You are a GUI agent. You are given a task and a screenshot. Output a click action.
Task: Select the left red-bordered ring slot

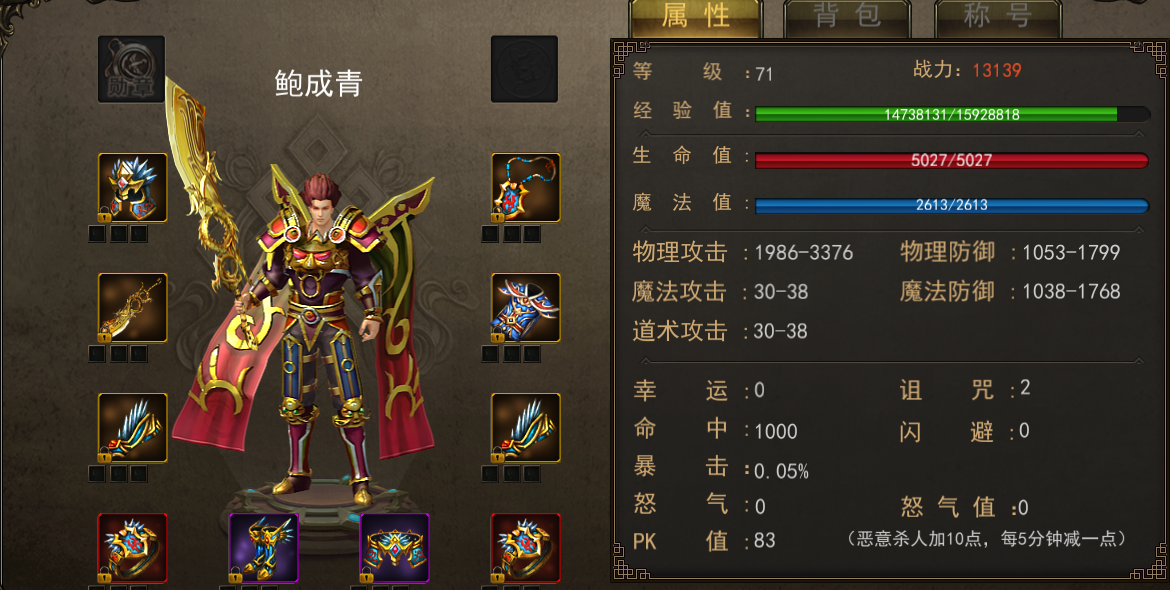(133, 547)
